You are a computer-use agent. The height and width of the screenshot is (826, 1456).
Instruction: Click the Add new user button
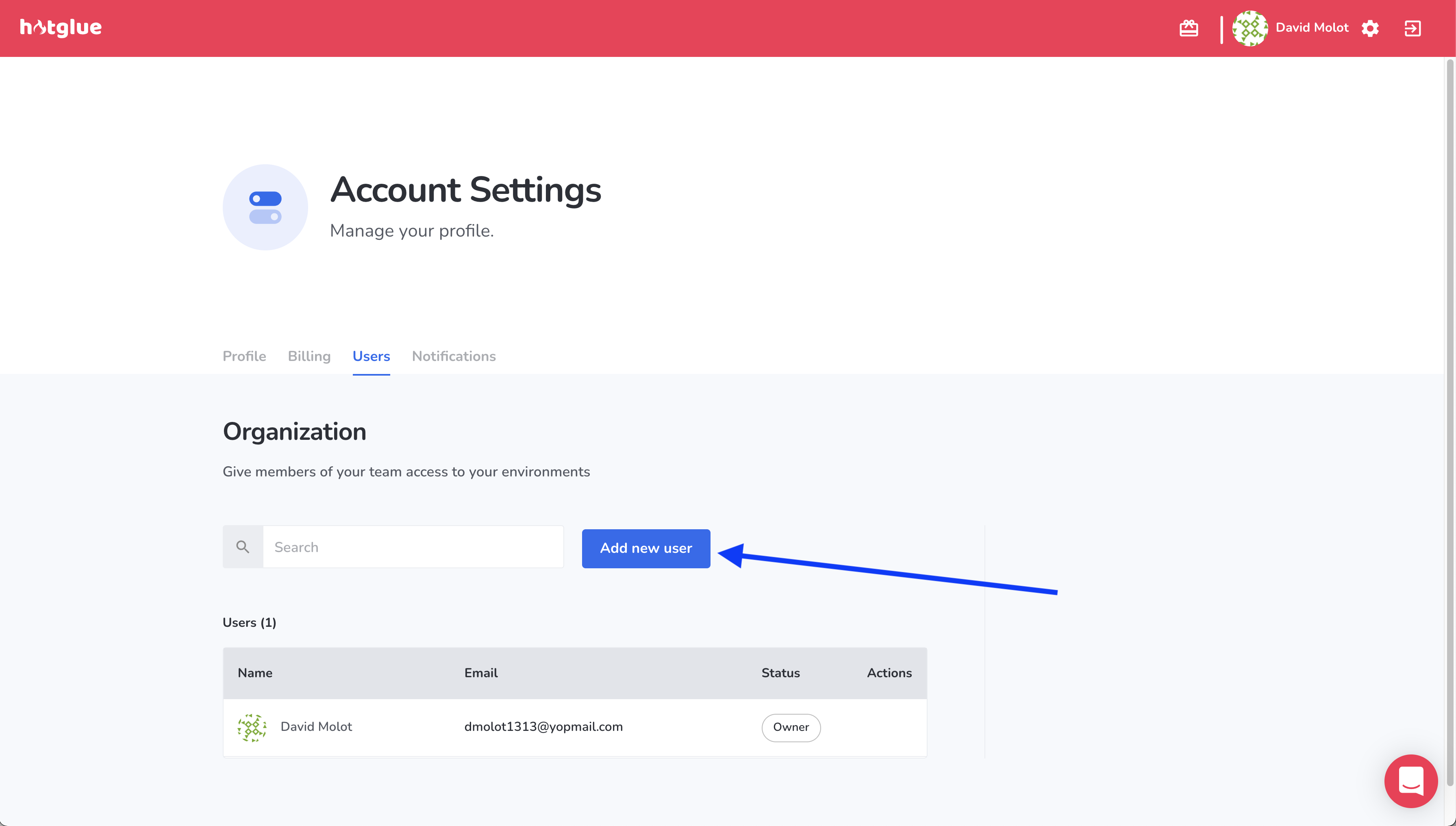[x=645, y=548]
